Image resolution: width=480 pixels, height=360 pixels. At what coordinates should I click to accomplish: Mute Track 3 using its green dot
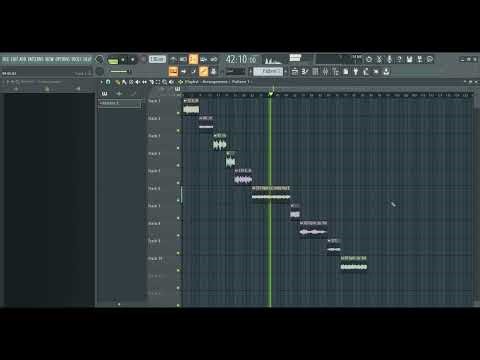tap(178, 148)
